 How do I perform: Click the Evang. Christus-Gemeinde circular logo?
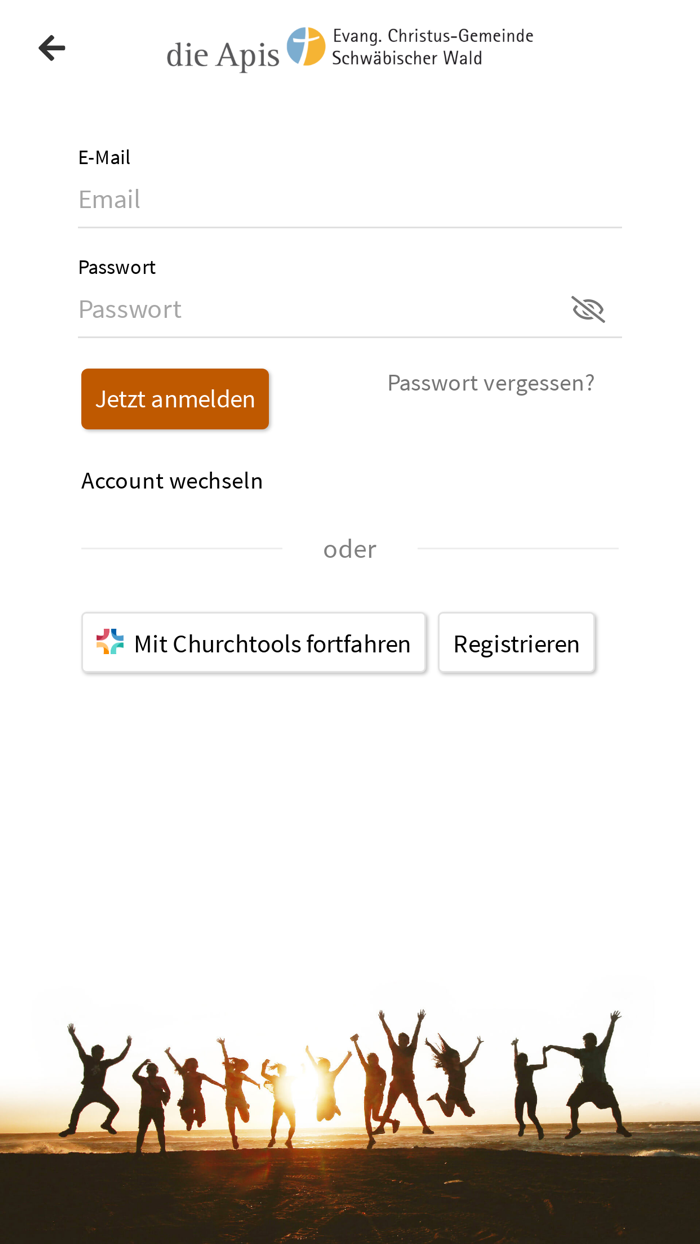click(x=306, y=46)
